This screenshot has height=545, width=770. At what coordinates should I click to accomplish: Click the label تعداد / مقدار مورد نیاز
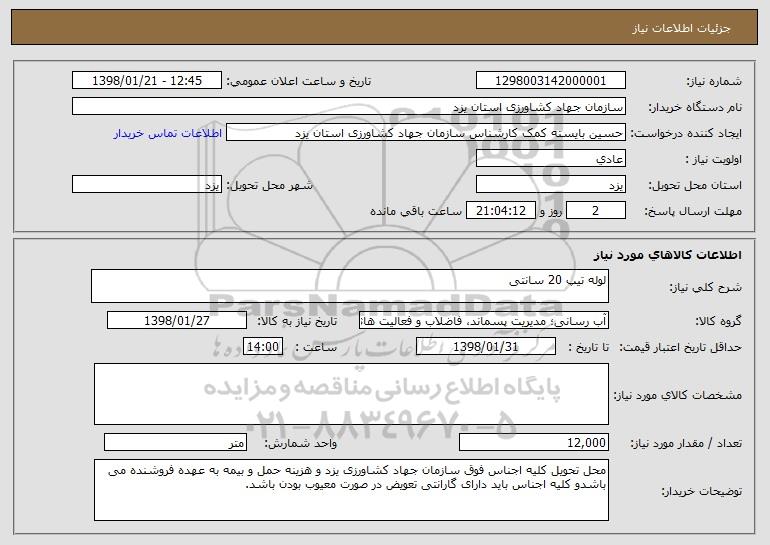coord(686,443)
